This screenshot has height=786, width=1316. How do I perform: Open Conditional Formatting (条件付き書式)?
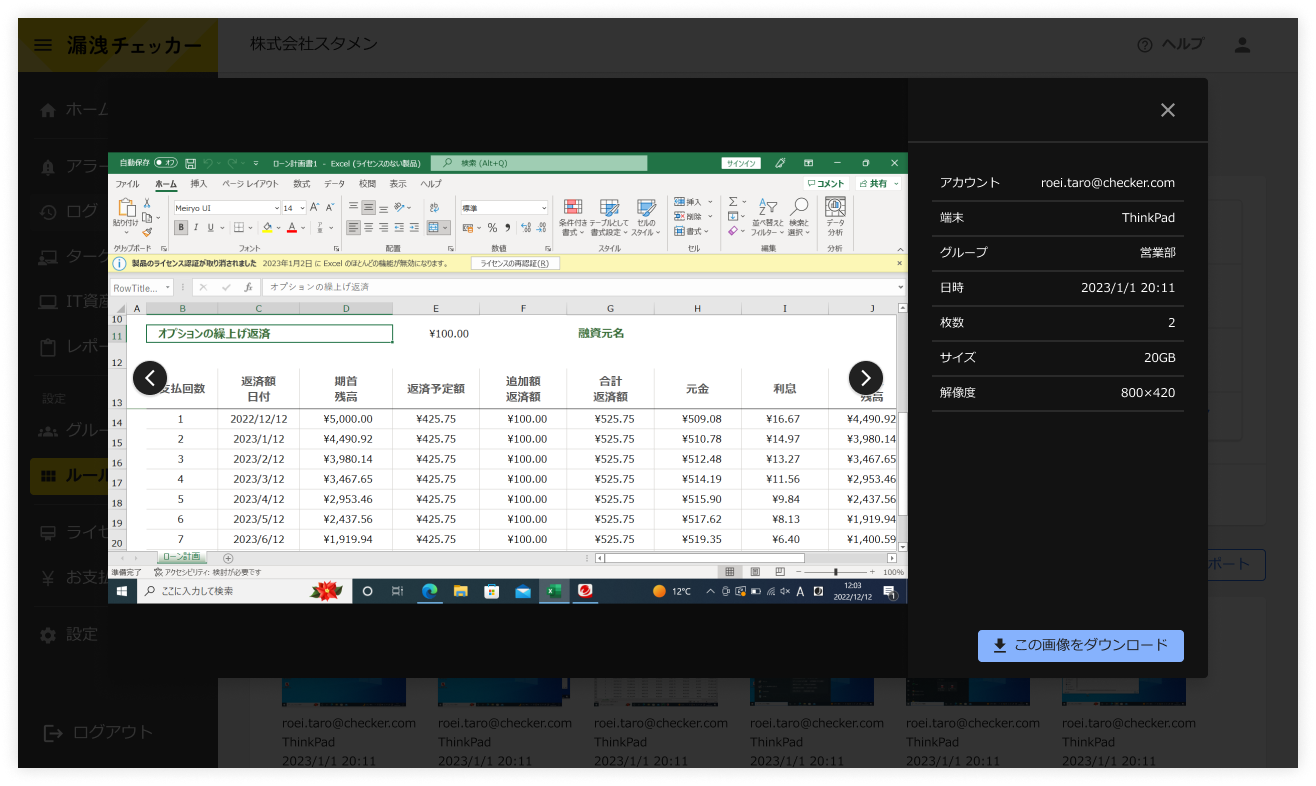[x=573, y=217]
